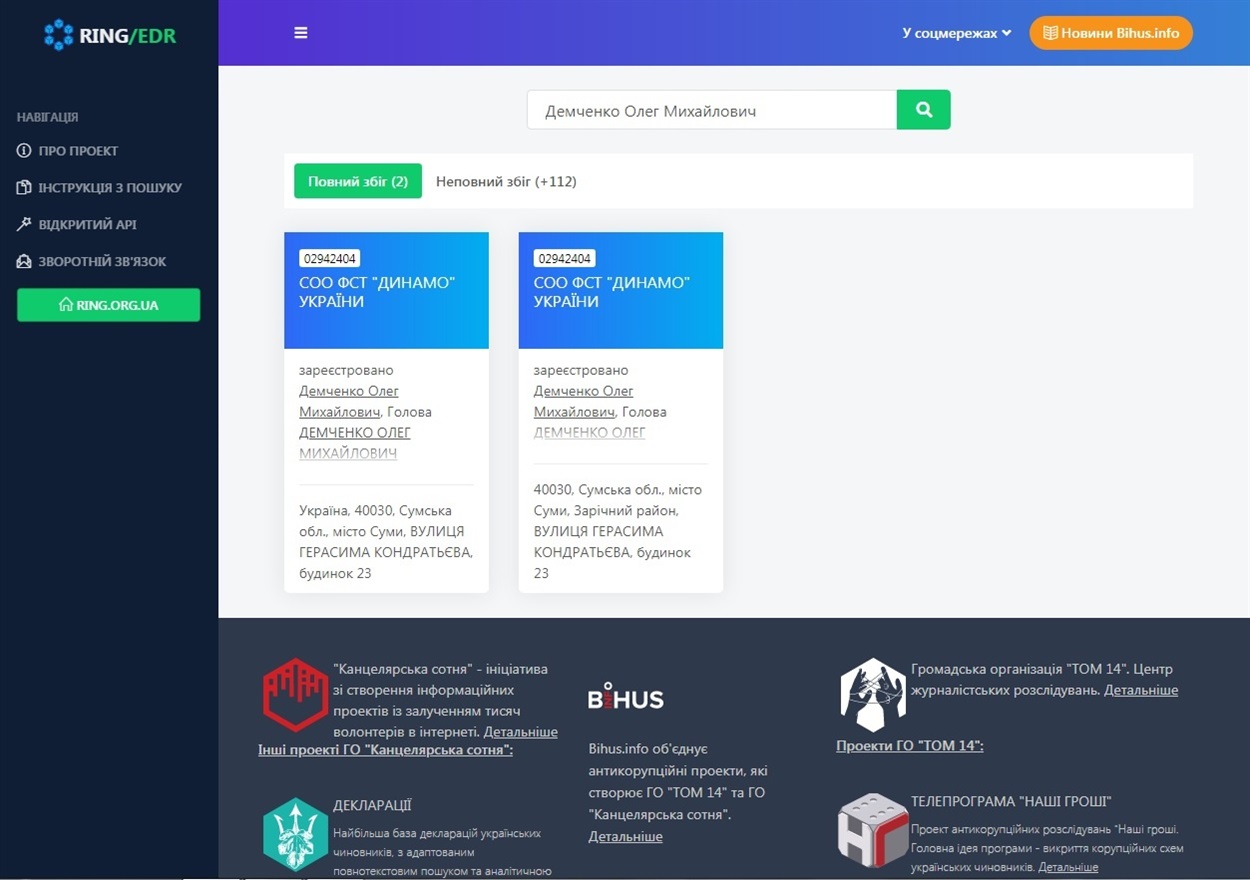Click the RING/EDR logo
This screenshot has height=880, width=1250.
point(110,35)
